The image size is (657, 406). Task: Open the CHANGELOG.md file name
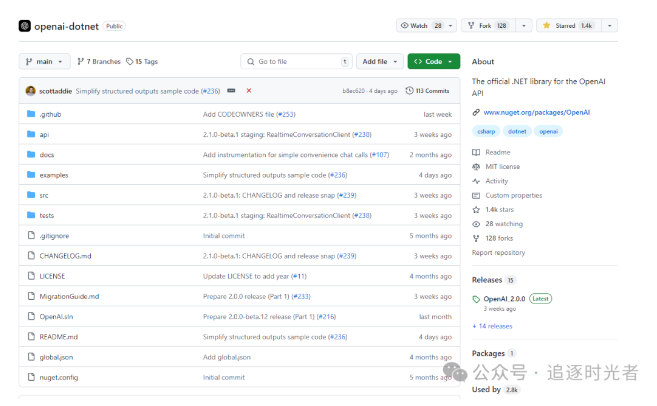65,256
